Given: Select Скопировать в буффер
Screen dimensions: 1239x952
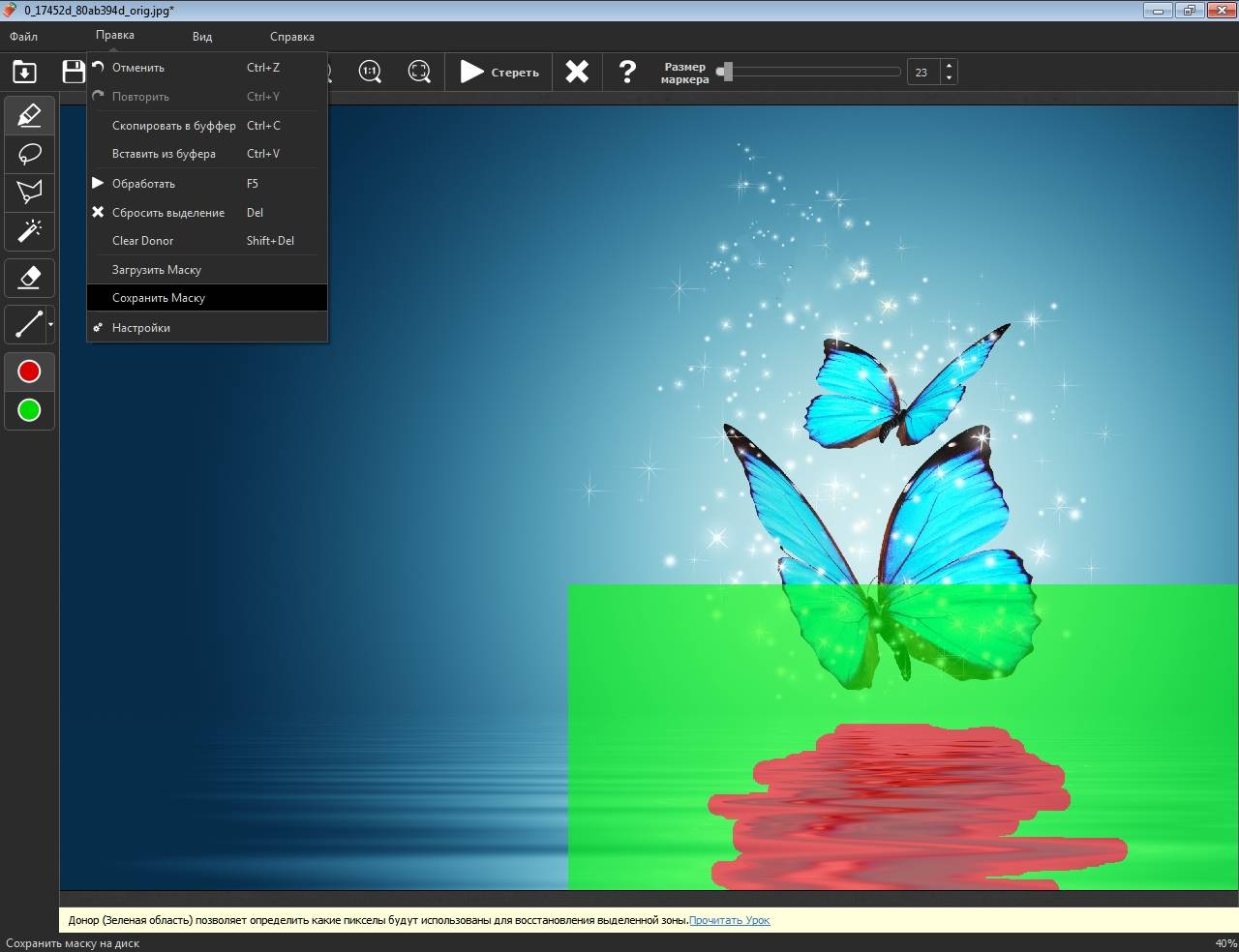Looking at the screenshot, I should pyautogui.click(x=207, y=126).
